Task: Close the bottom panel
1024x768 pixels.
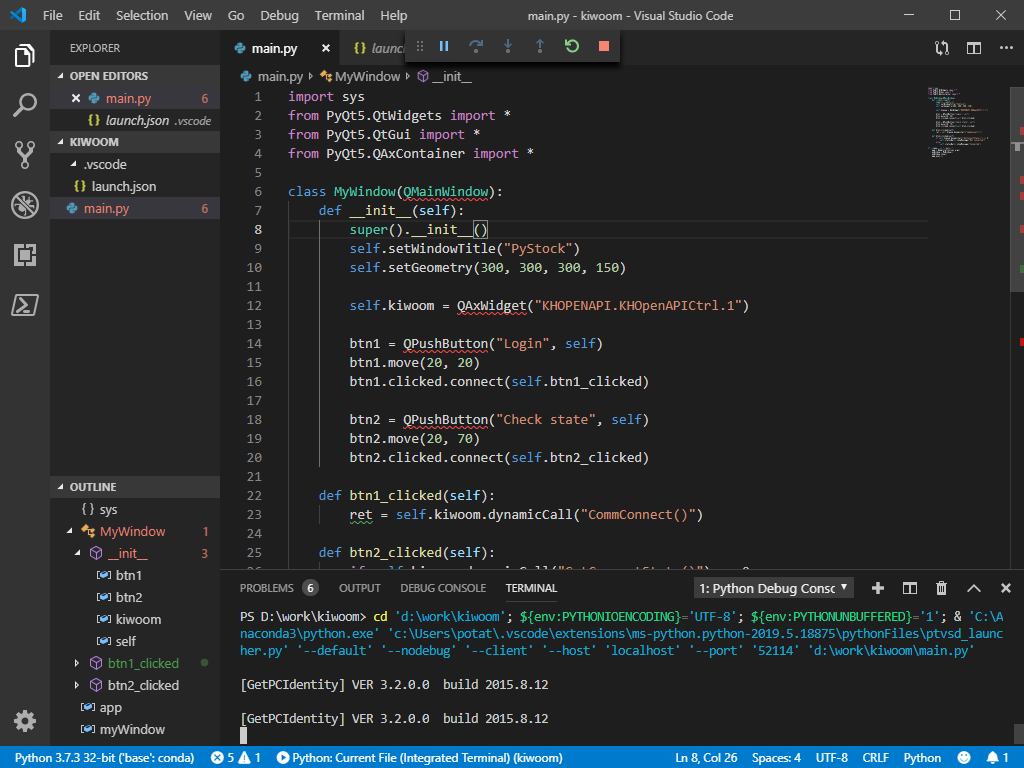Action: [1006, 588]
